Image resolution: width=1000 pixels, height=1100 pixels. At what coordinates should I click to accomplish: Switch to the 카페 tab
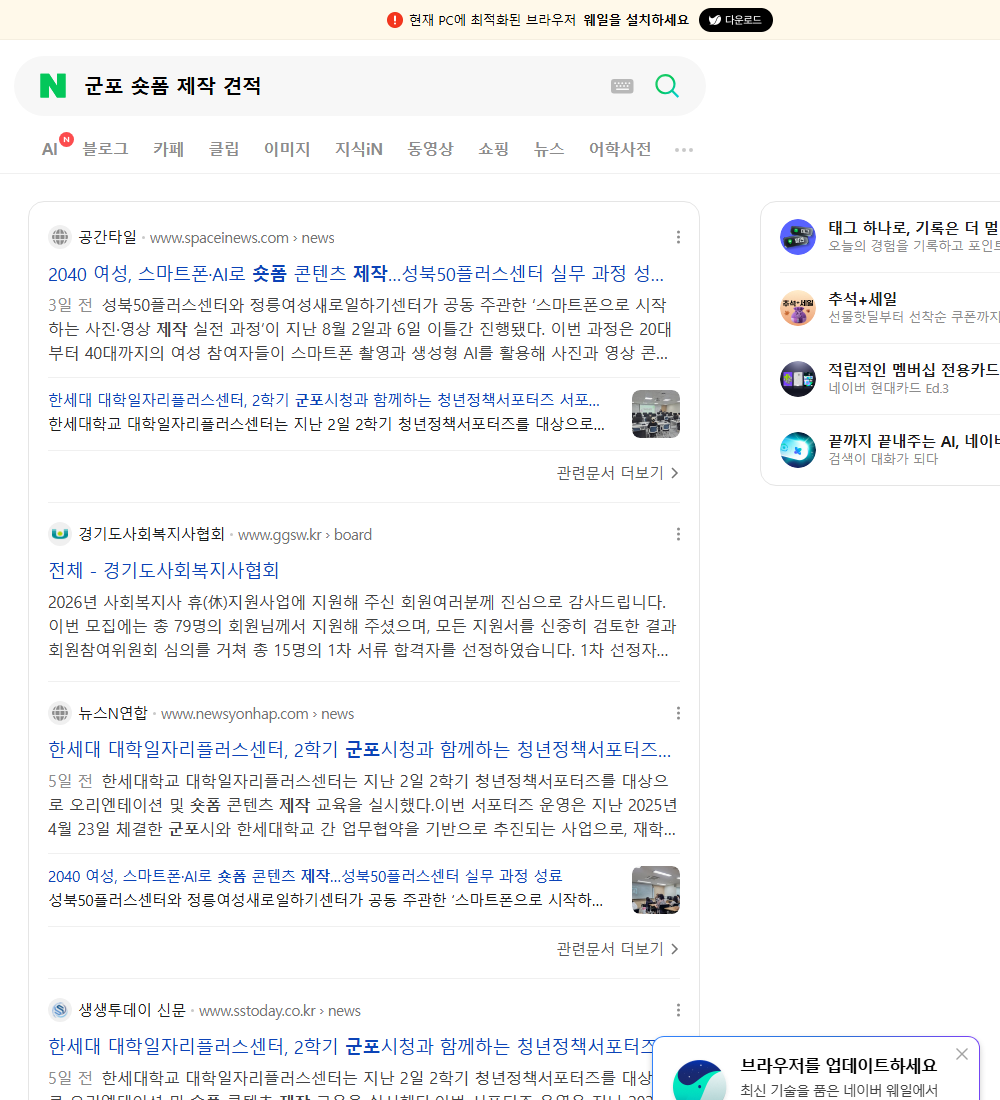pos(168,149)
